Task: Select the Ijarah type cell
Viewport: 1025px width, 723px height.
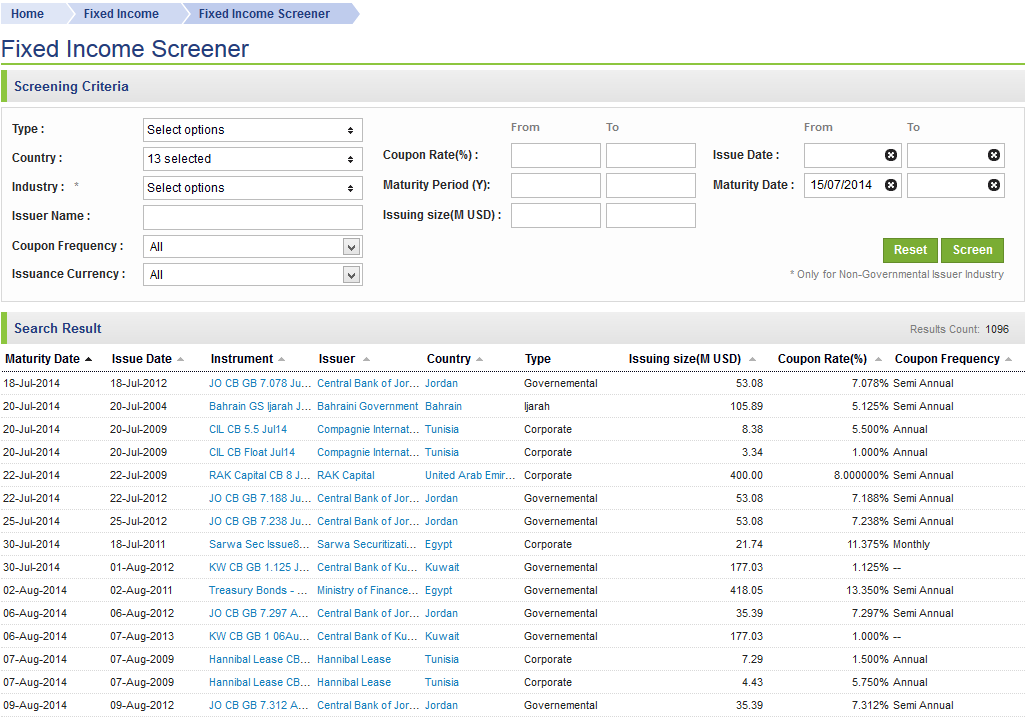Action: [x=537, y=406]
